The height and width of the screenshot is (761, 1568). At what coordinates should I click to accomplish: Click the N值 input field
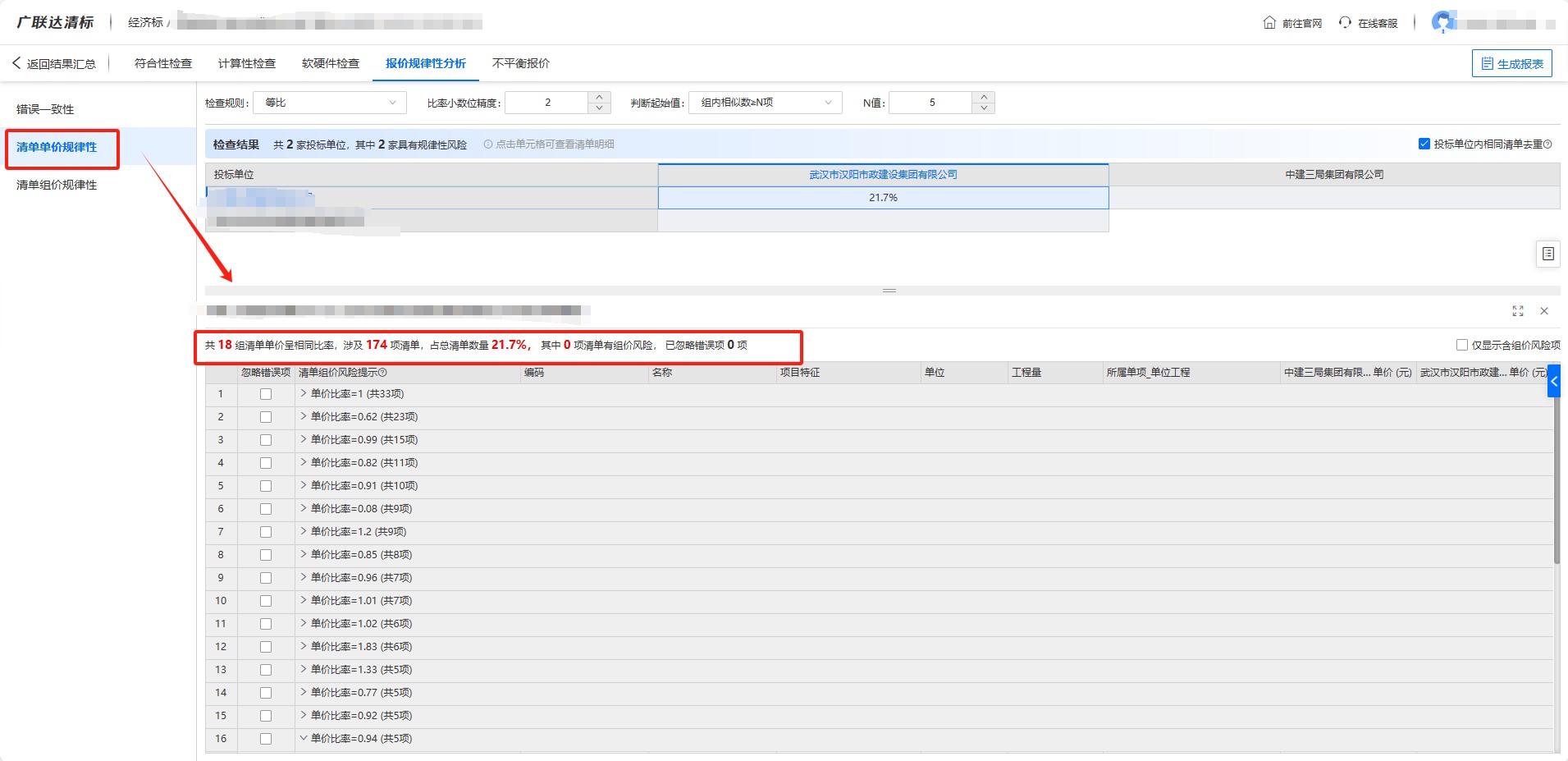pos(931,103)
